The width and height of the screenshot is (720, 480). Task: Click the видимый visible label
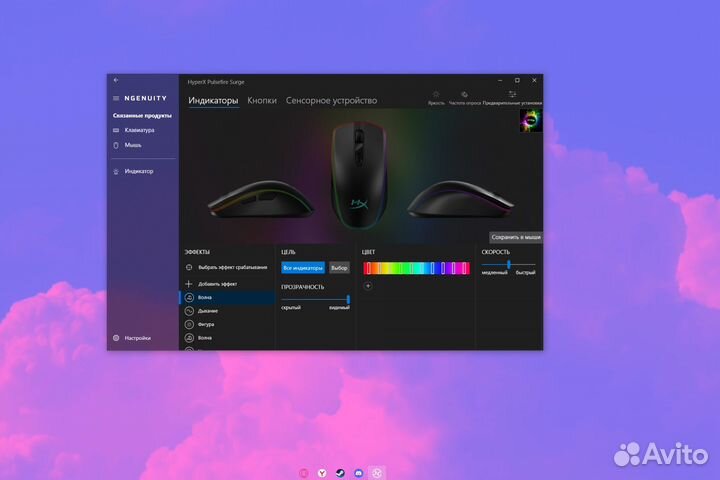coord(339,308)
